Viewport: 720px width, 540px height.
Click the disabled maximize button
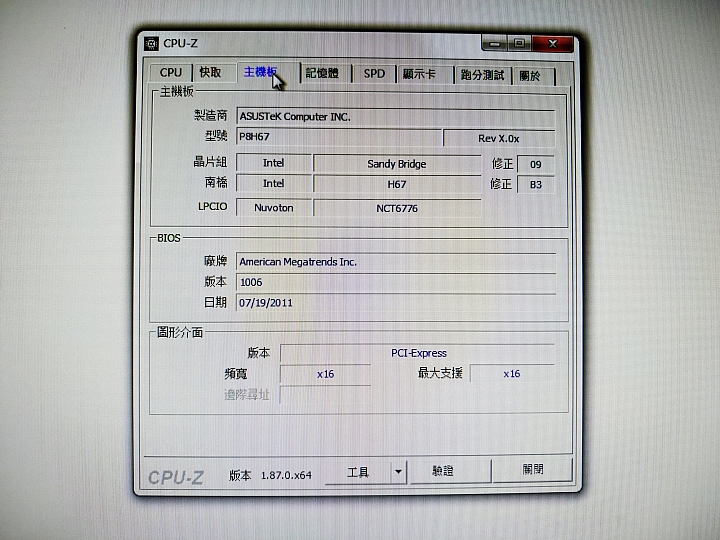[519, 44]
